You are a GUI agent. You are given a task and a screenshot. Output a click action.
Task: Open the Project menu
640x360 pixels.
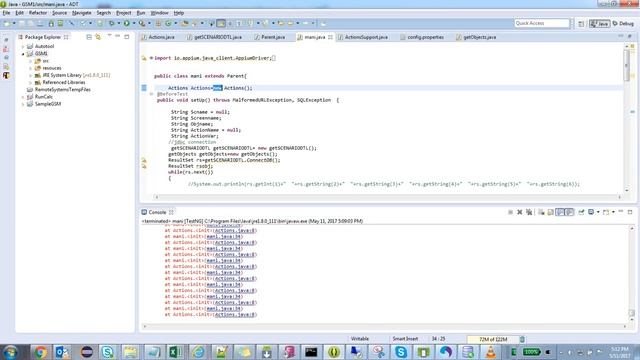124,13
